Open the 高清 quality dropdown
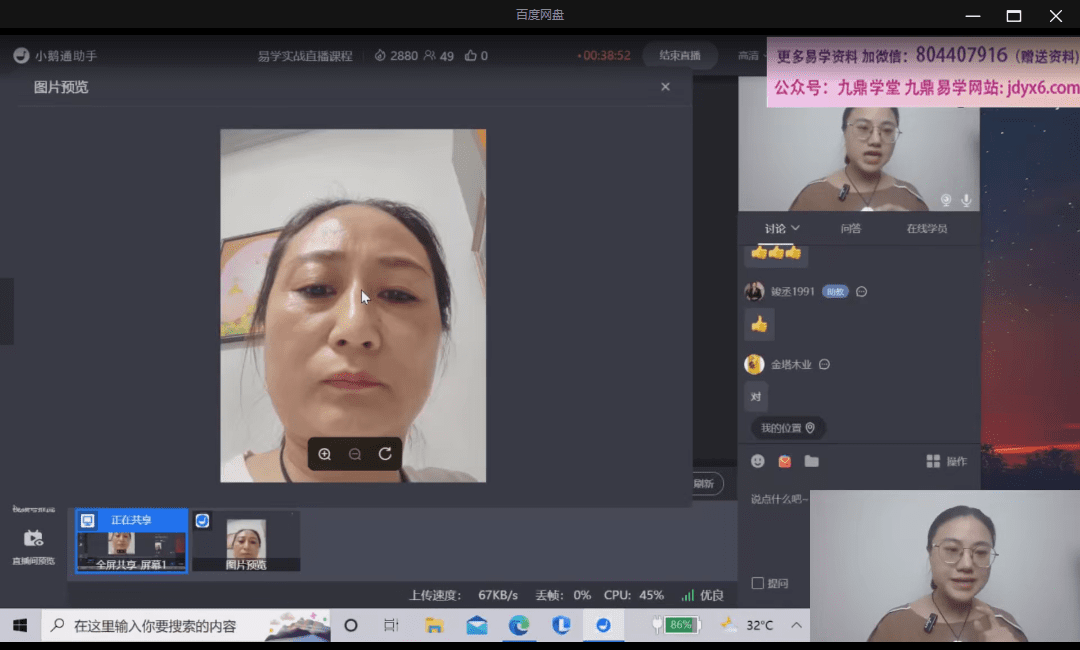The image size is (1080, 650). (749, 56)
